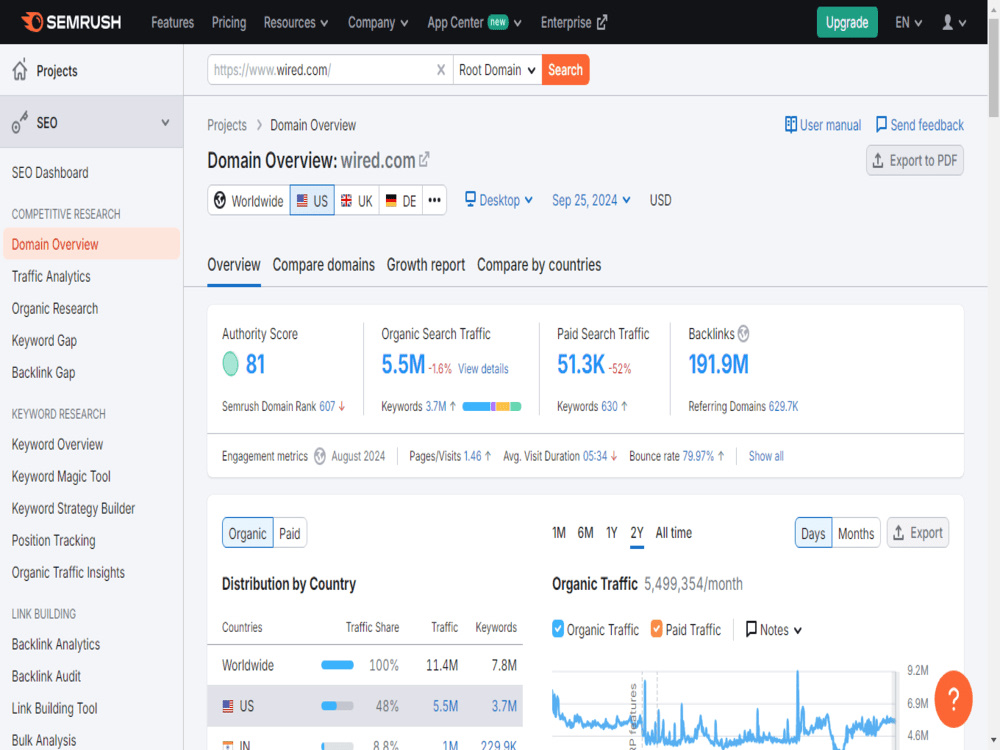Click Projects breadcrumb link

226,125
